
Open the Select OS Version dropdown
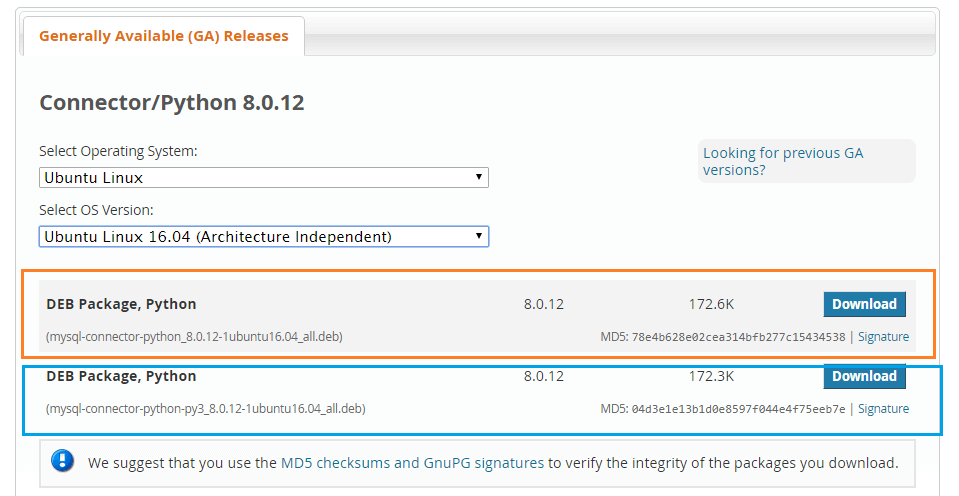[x=264, y=237]
